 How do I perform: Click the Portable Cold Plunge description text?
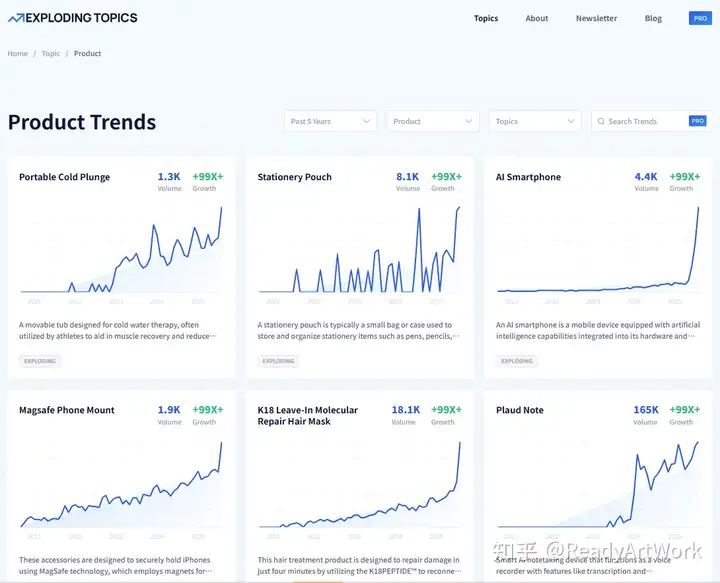click(118, 331)
